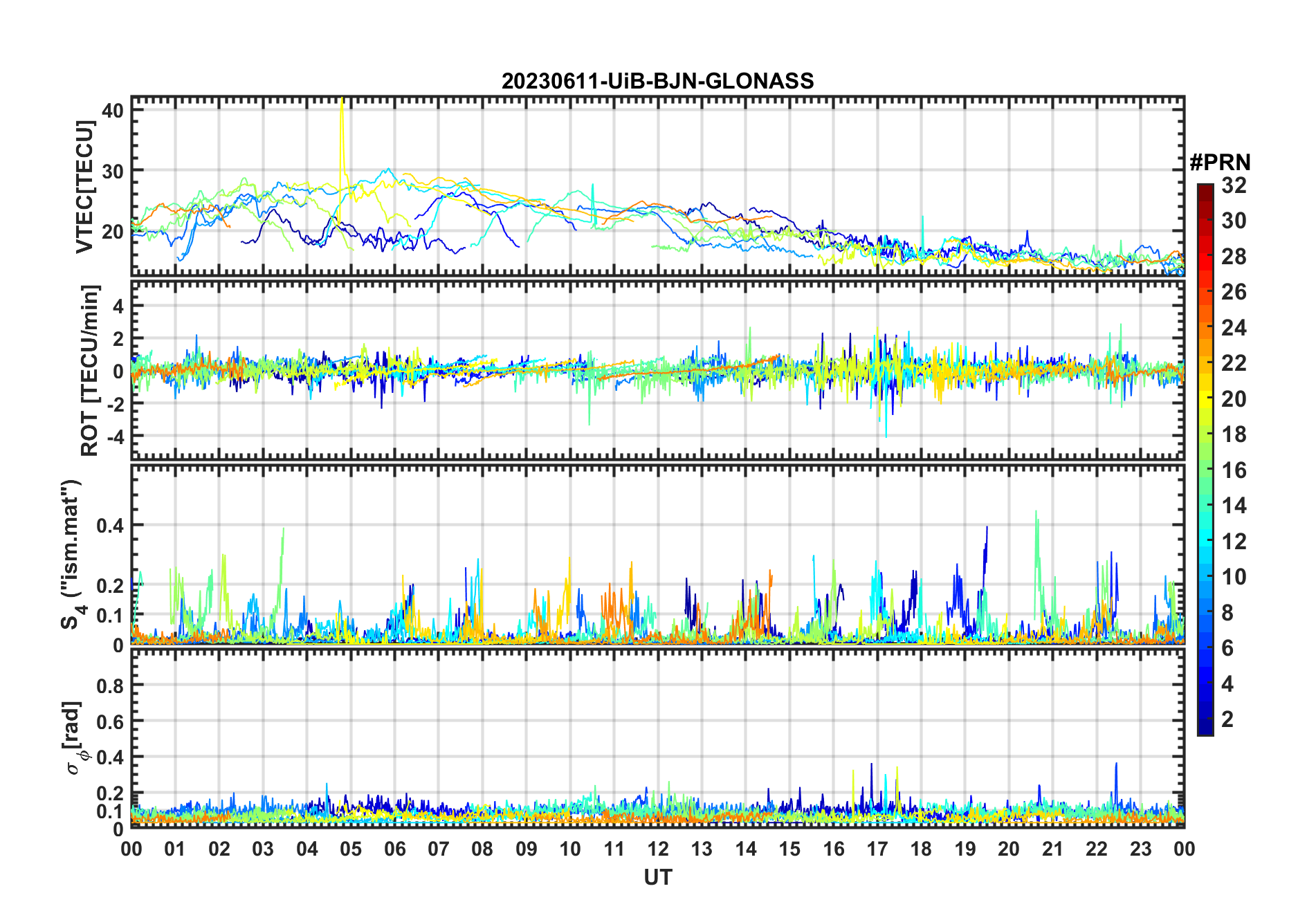Viewport: 1316px width, 920px height.
Task: Select the ROT [TECU/min] y-axis label
Action: pos(90,370)
